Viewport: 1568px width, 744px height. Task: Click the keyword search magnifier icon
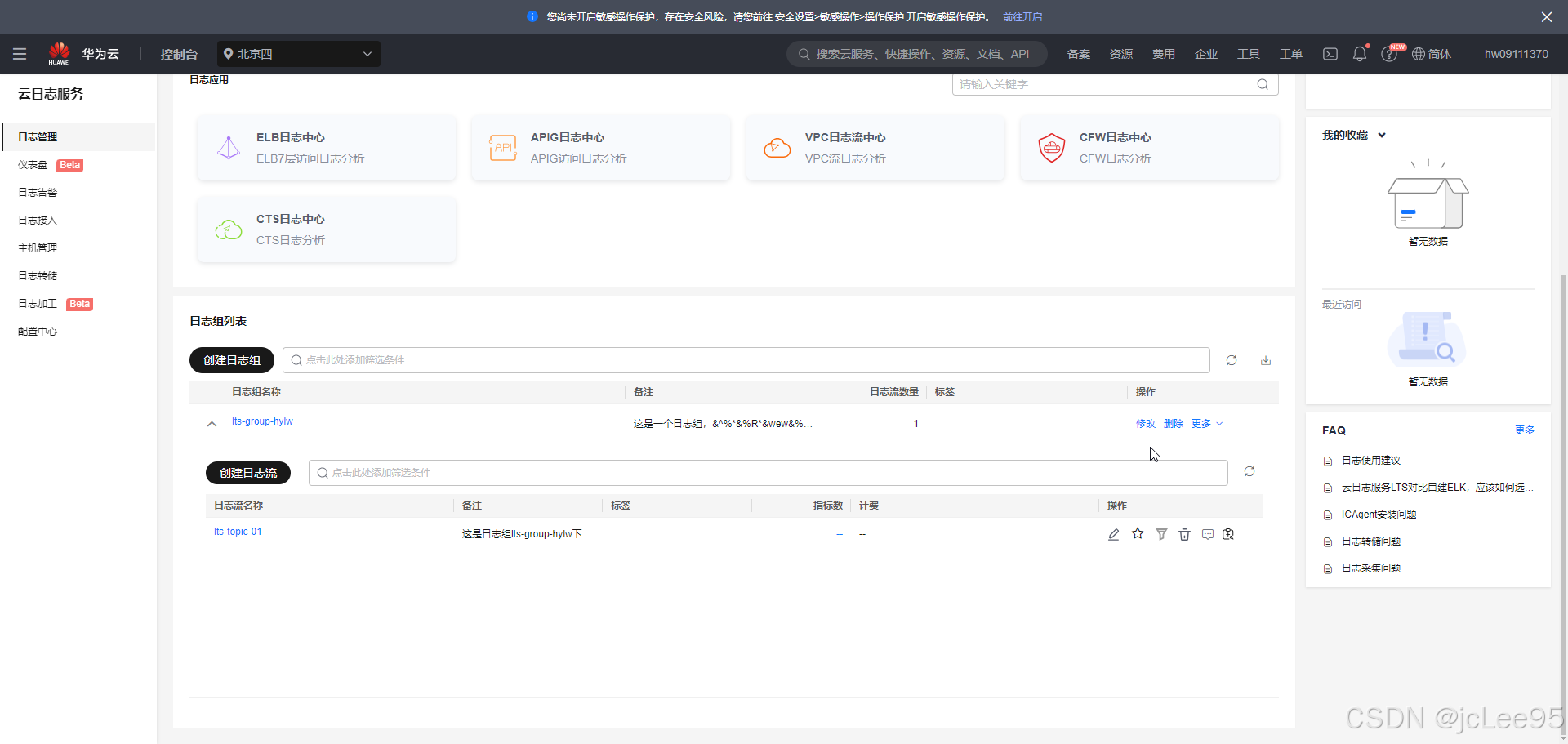point(1263,84)
